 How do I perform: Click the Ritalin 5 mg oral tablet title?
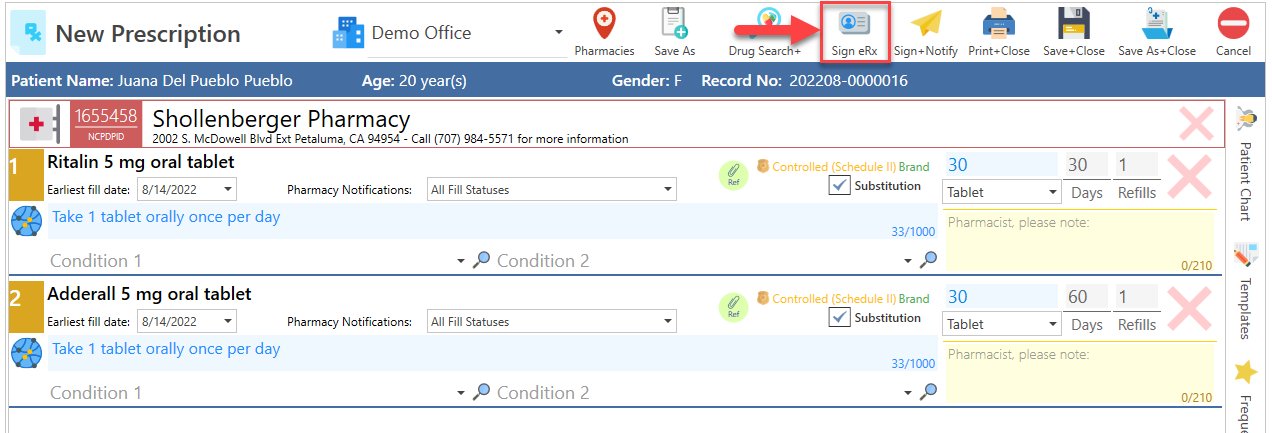[141, 162]
